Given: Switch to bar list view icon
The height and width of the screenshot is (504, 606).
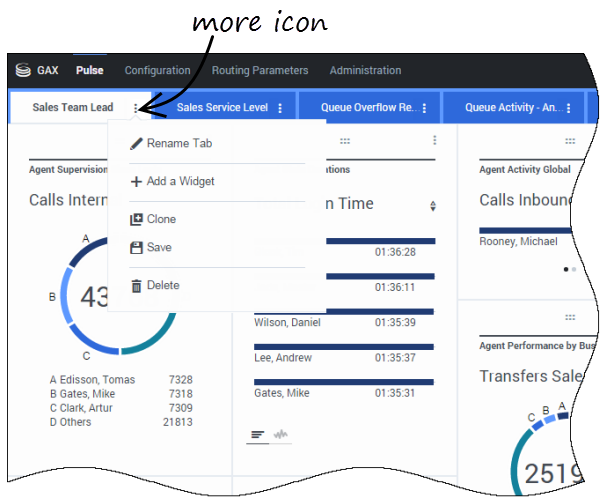Looking at the screenshot, I should 258,435.
